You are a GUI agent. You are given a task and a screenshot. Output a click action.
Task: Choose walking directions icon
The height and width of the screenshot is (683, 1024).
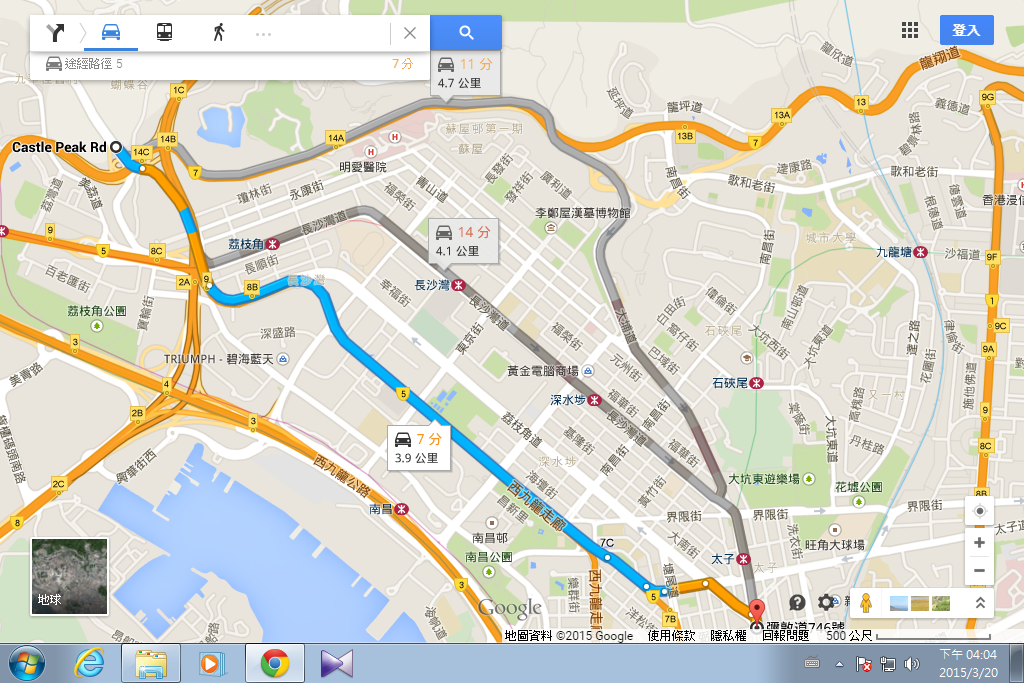(219, 32)
